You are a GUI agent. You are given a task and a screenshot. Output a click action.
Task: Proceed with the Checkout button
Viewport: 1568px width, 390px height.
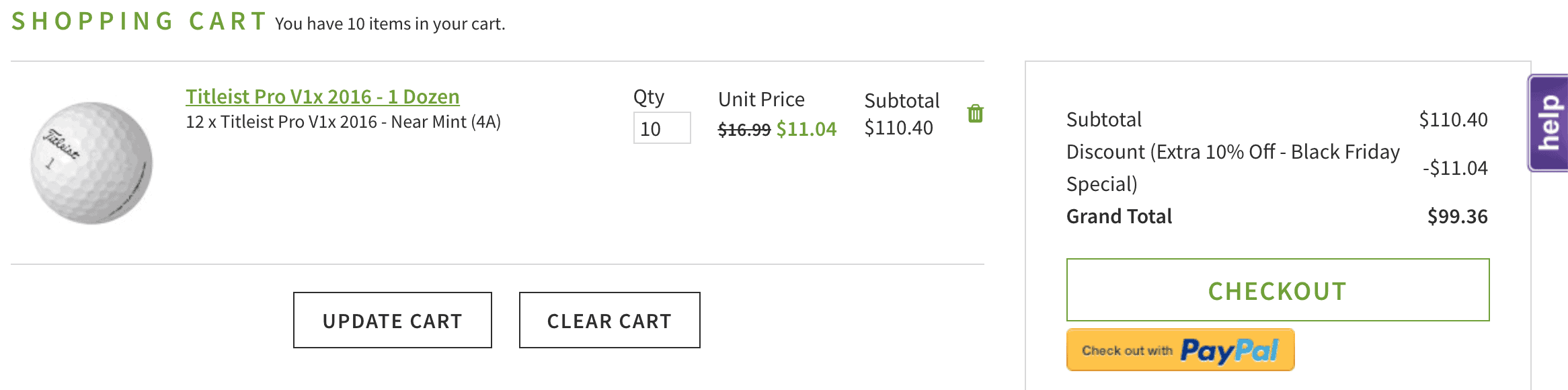tap(1278, 290)
